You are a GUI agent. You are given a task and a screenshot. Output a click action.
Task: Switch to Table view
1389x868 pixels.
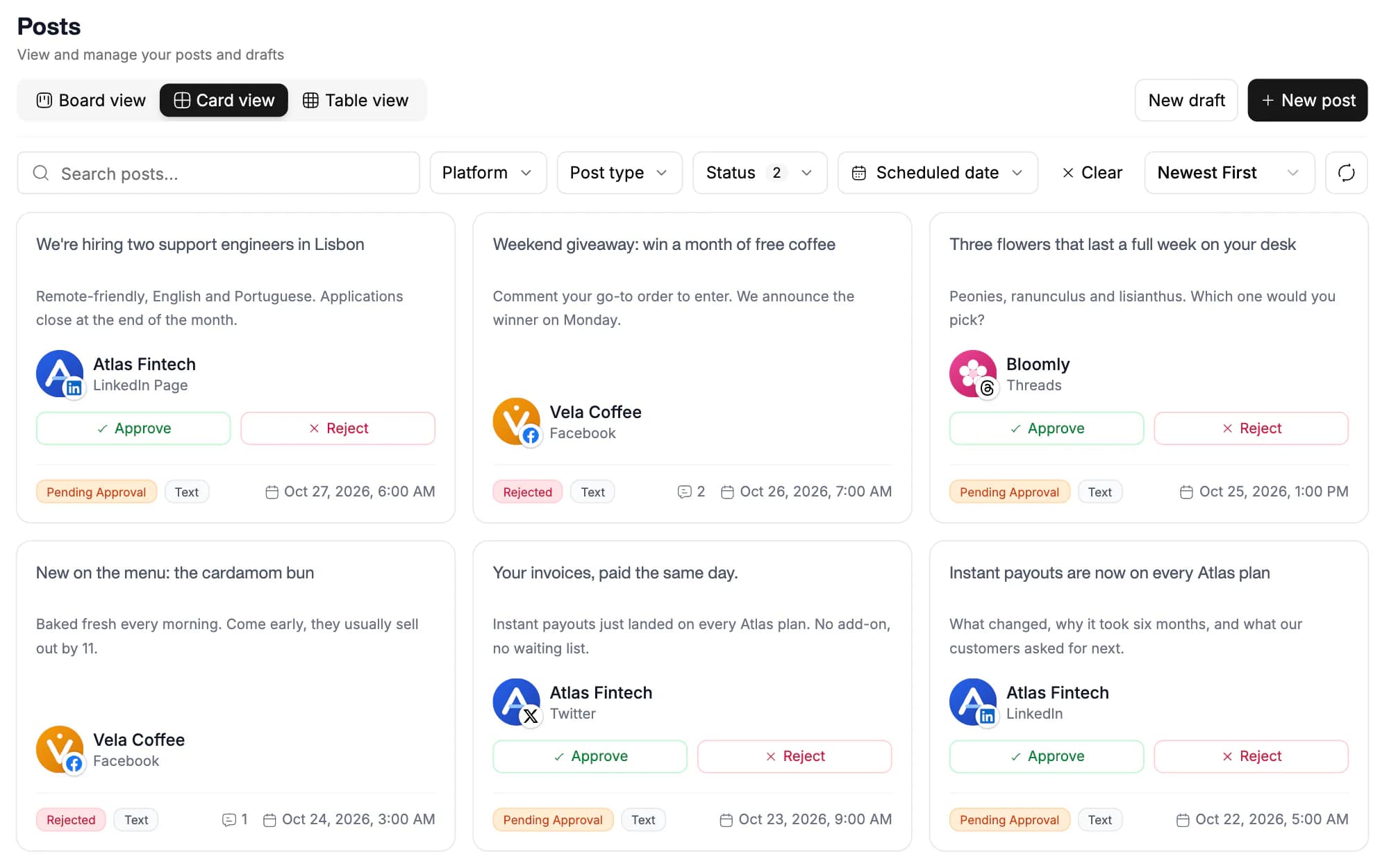pyautogui.click(x=356, y=101)
